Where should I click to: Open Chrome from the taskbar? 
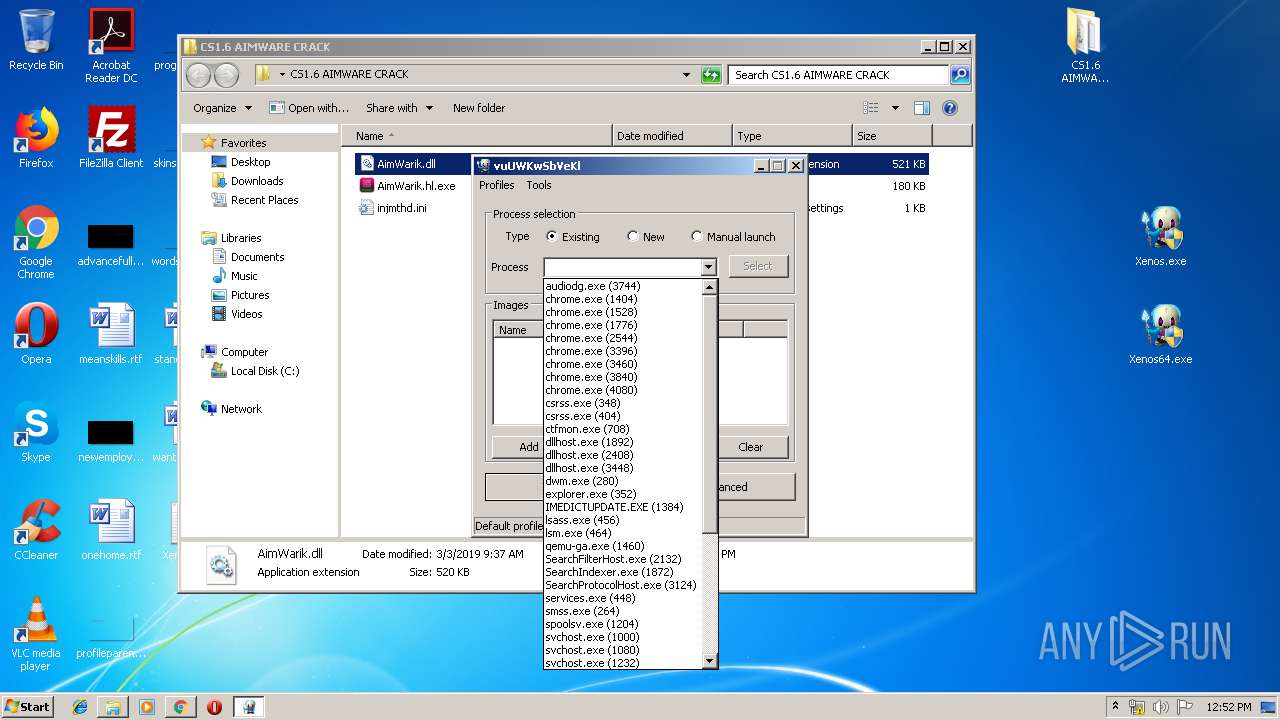pos(180,707)
